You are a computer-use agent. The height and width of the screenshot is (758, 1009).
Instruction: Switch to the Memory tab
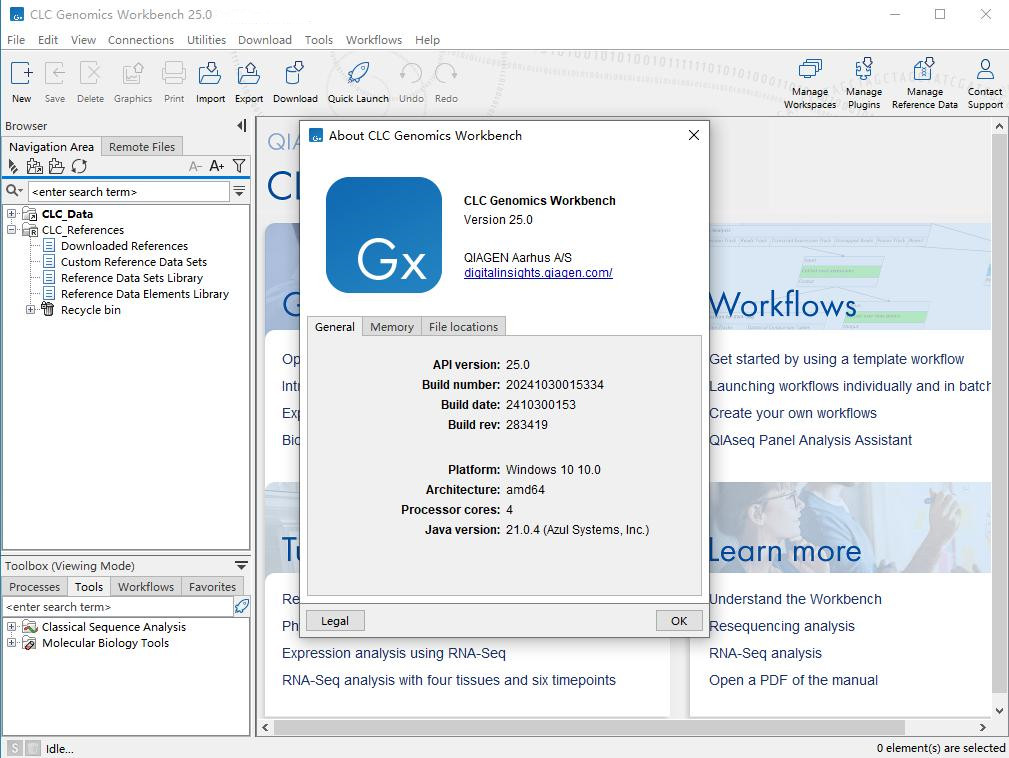[x=392, y=327]
